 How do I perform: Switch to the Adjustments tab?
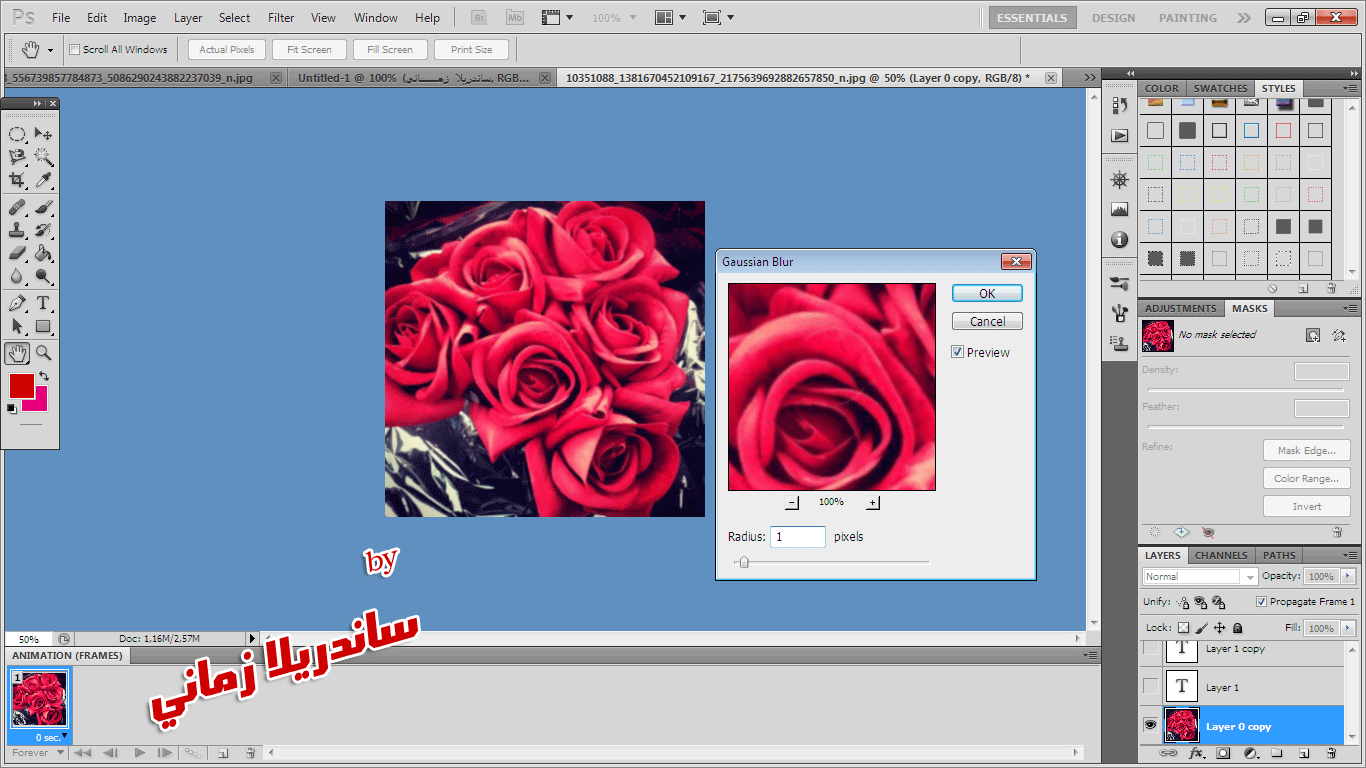pyautogui.click(x=1181, y=309)
